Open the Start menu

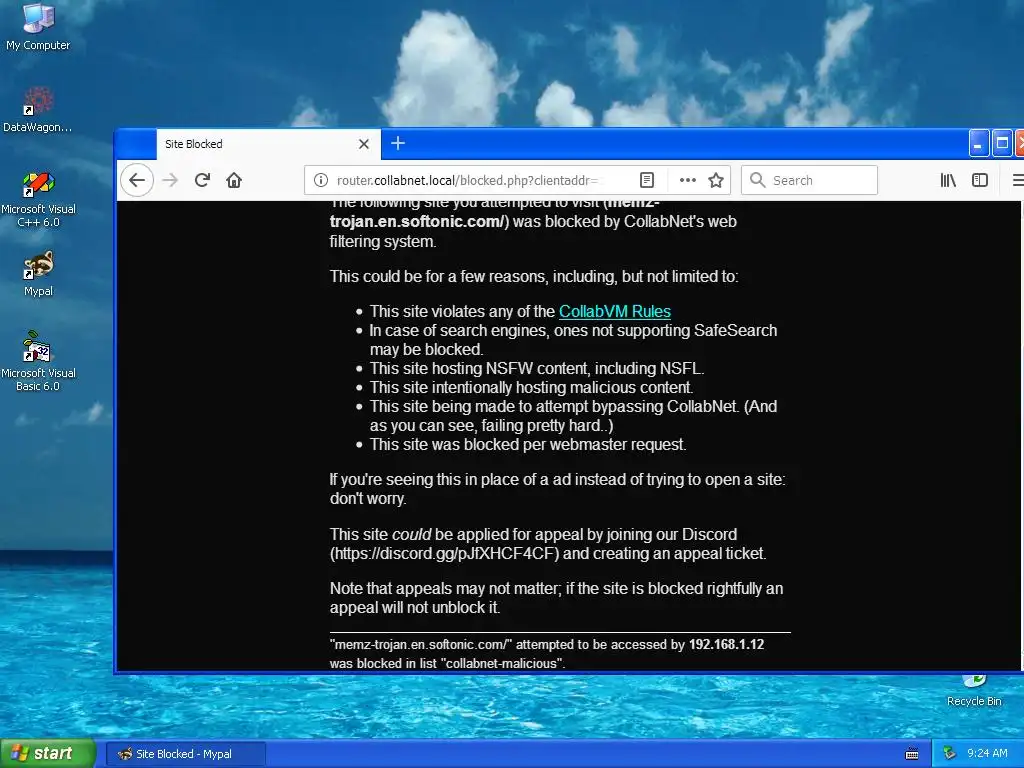(x=48, y=754)
